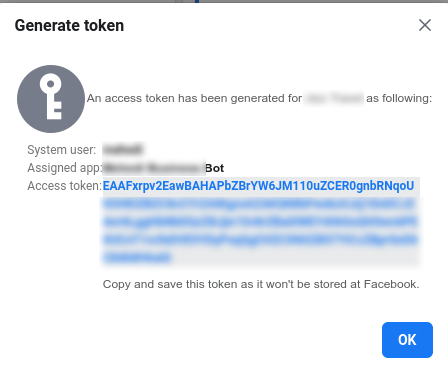Image resolution: width=448 pixels, height=369 pixels.
Task: Click empty gray space after the last token line
Action: [295, 257]
